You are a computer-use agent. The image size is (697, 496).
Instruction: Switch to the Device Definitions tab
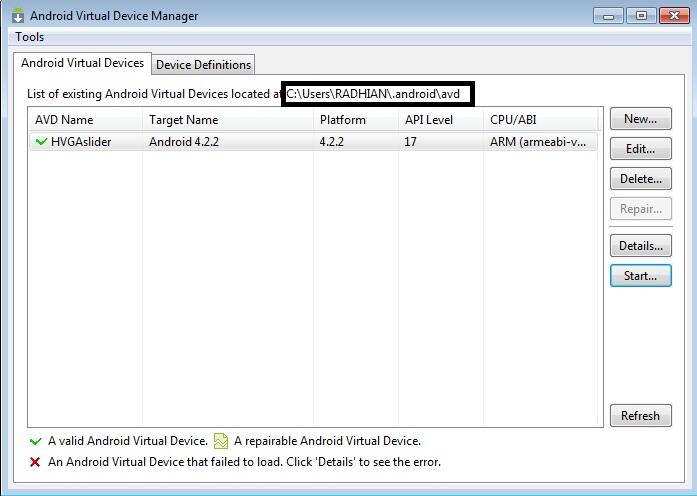click(x=203, y=65)
